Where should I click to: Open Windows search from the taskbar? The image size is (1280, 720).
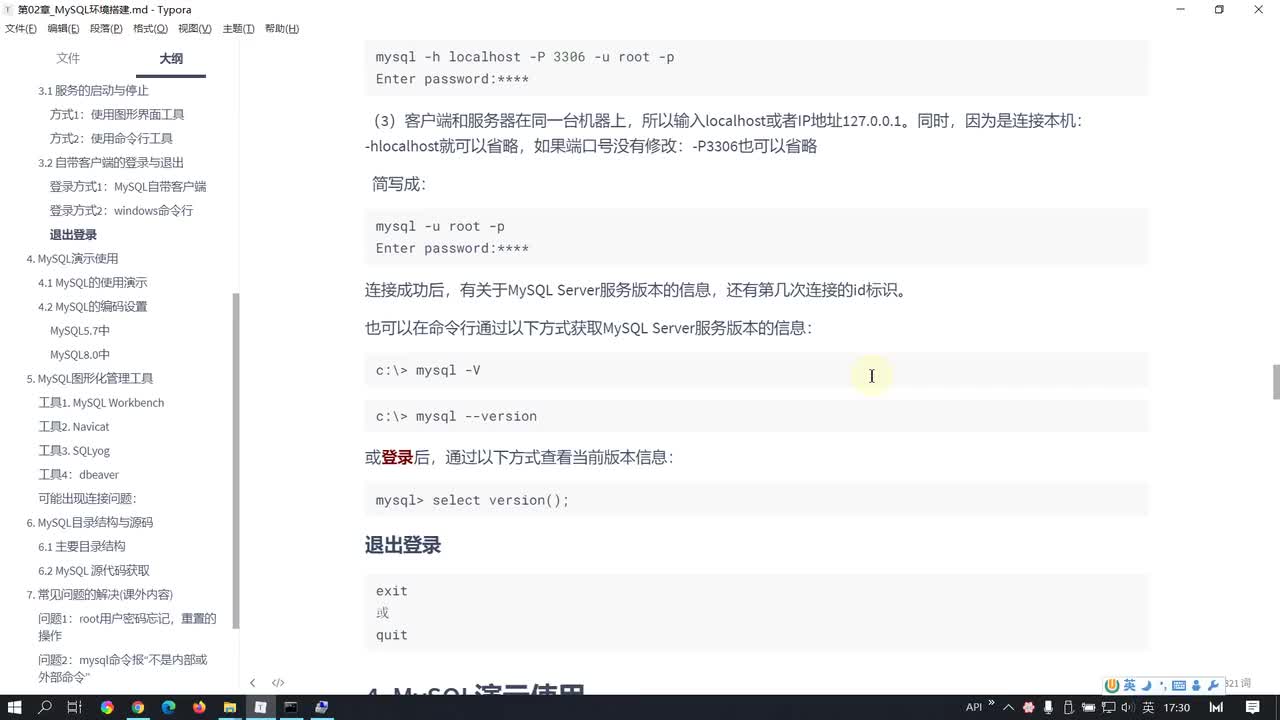pos(45,707)
